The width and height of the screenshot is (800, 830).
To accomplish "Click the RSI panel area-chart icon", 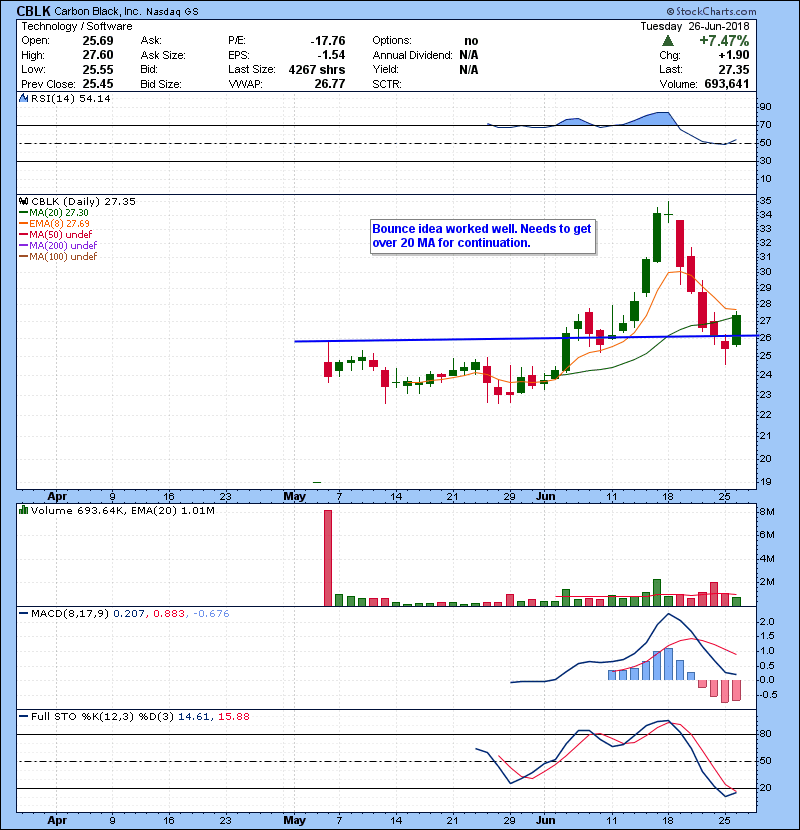I will pyautogui.click(x=23, y=98).
